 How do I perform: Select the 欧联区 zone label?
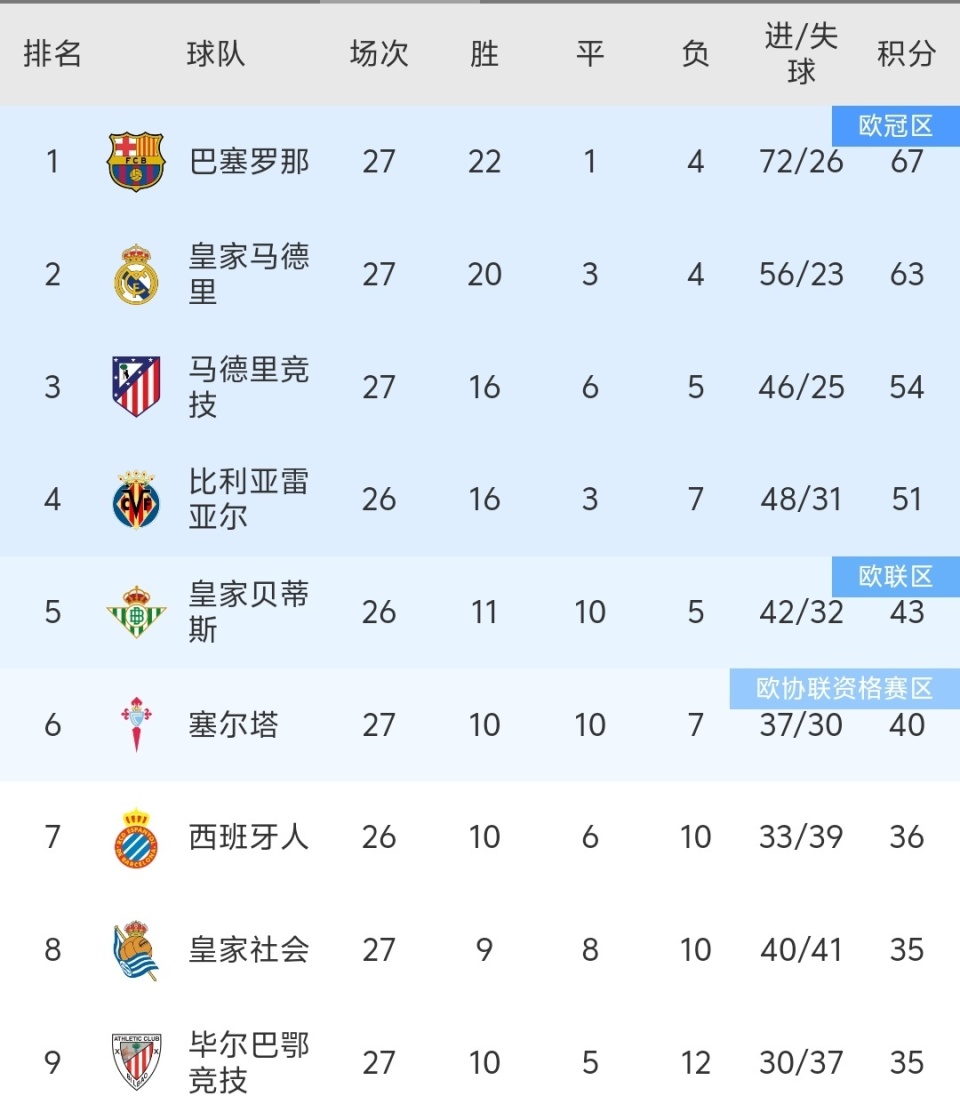(x=895, y=577)
